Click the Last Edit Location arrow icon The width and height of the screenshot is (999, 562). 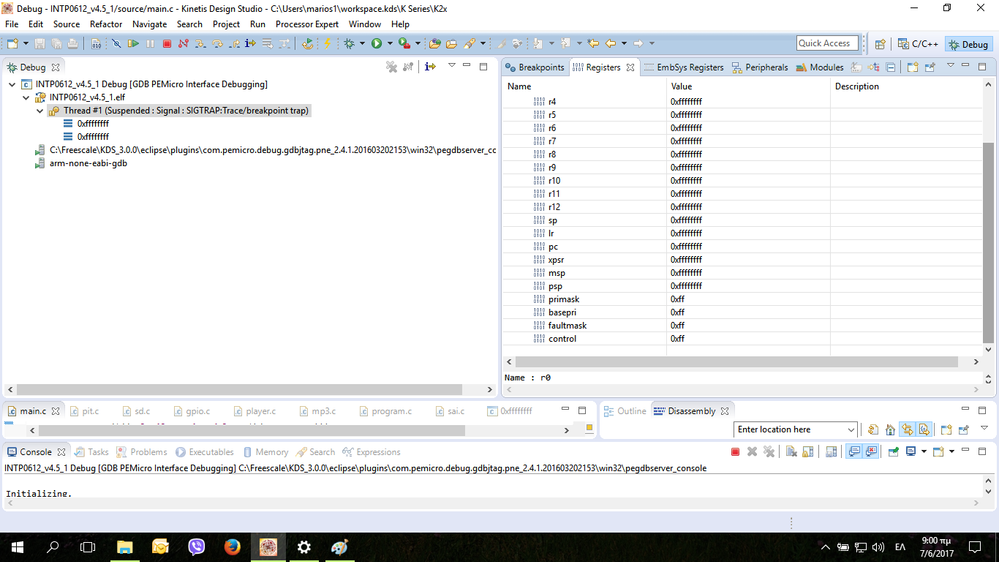tap(593, 43)
